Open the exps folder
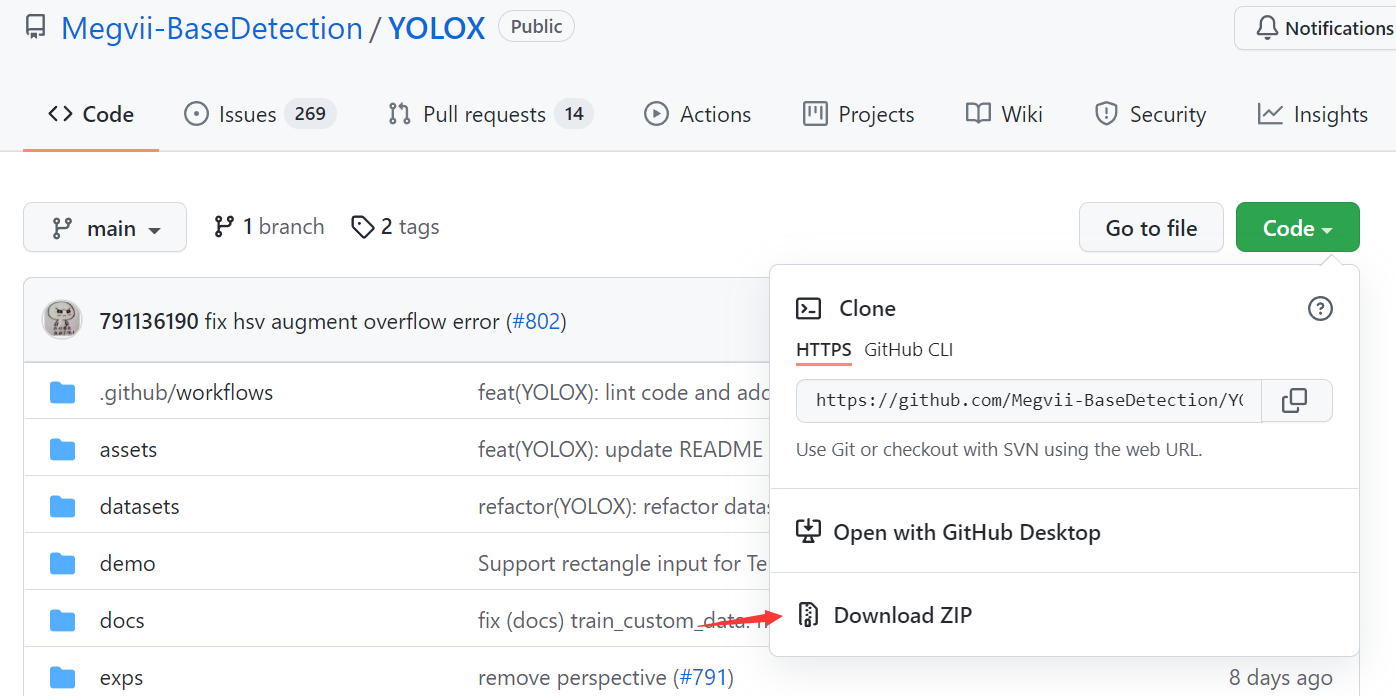This screenshot has width=1396, height=696. point(121,677)
